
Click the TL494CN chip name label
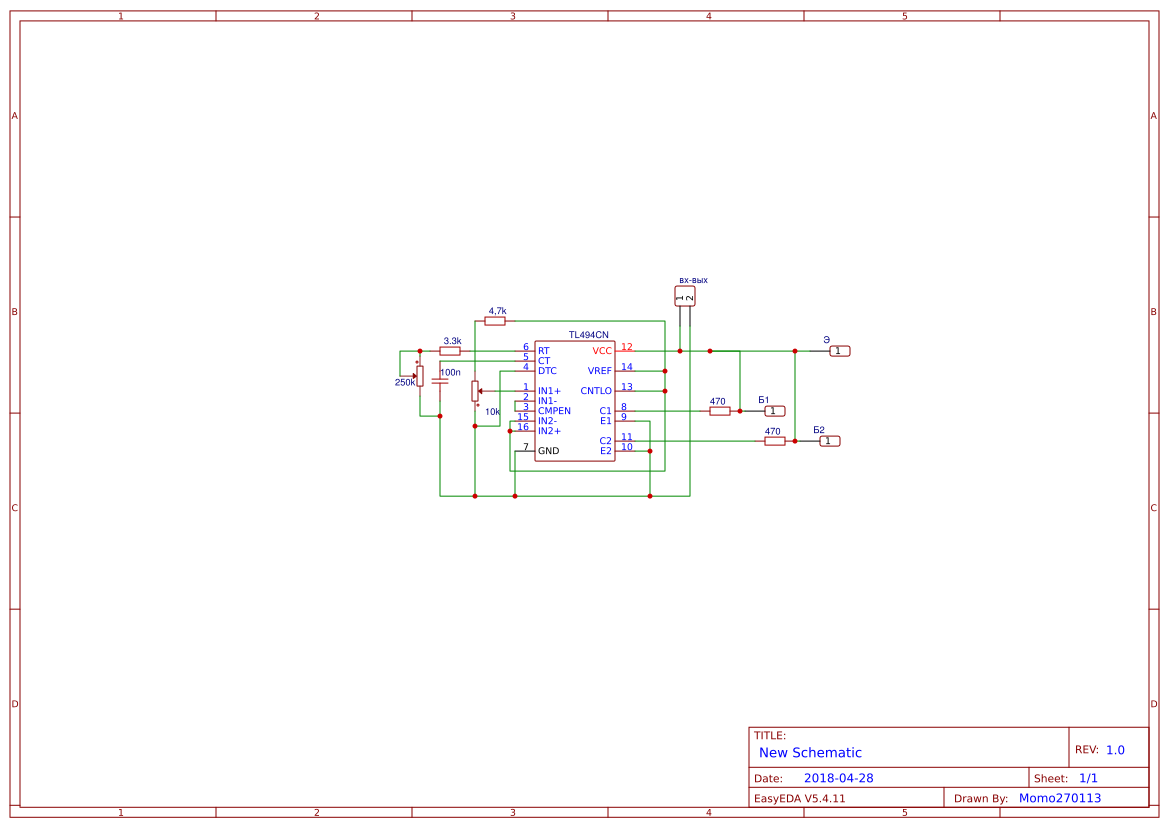(589, 335)
